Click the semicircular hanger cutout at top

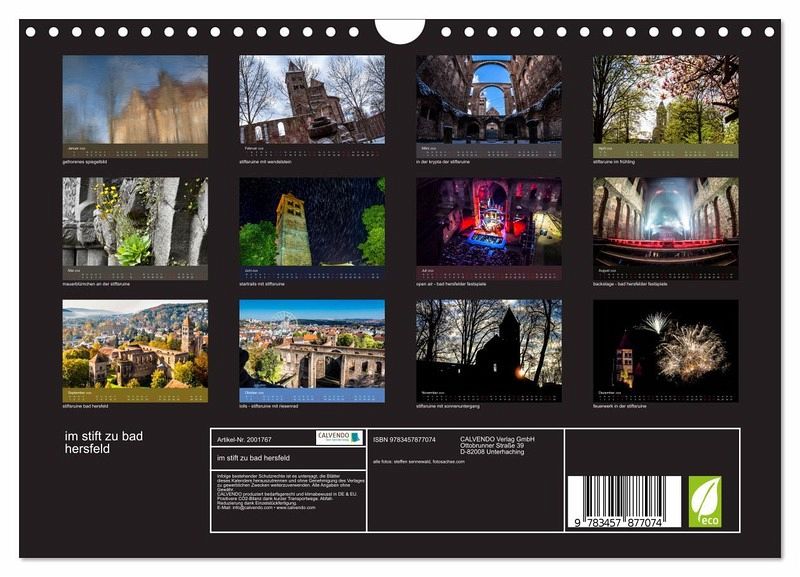point(399,31)
